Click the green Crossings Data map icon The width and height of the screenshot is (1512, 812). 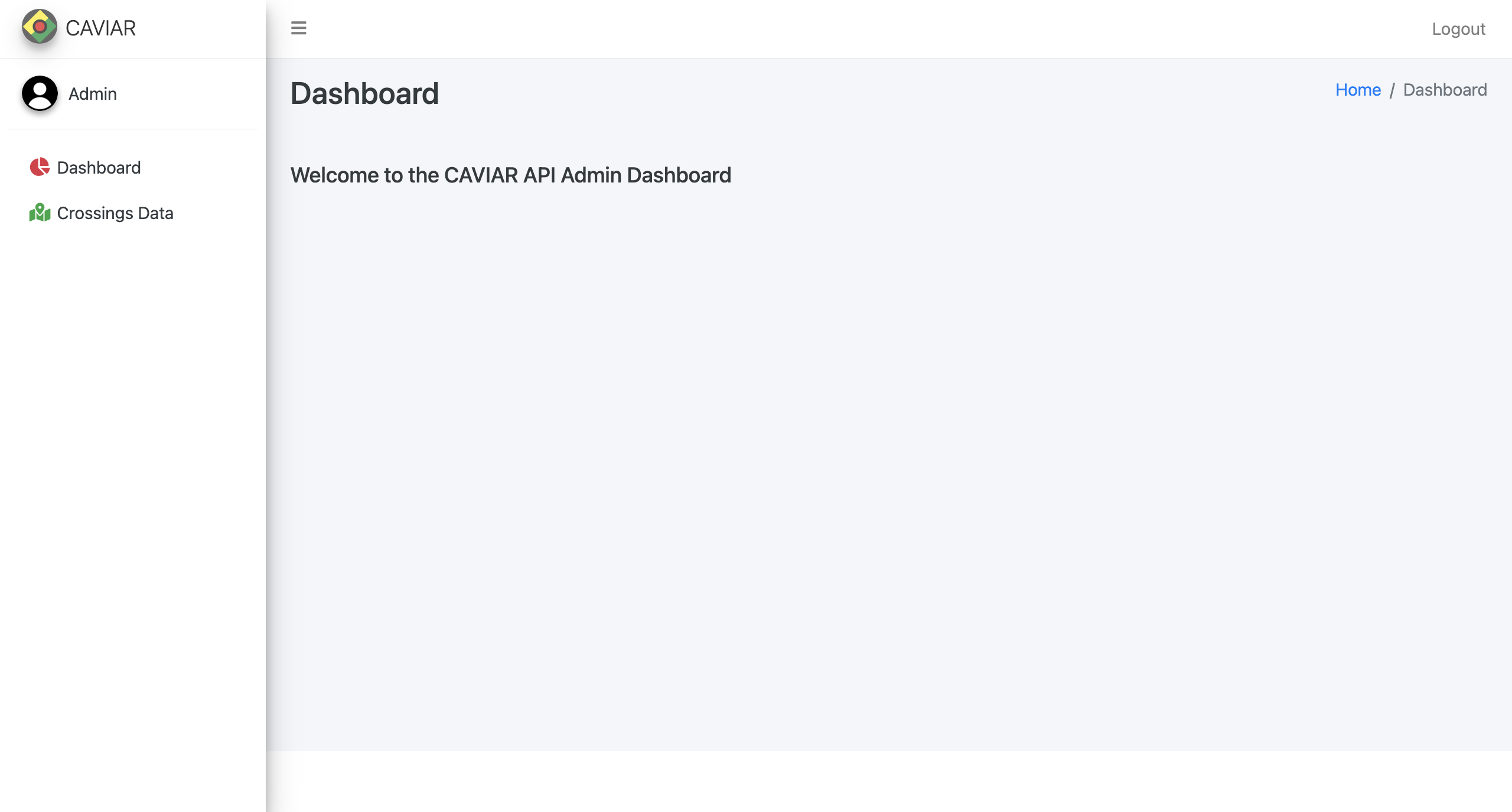point(40,213)
